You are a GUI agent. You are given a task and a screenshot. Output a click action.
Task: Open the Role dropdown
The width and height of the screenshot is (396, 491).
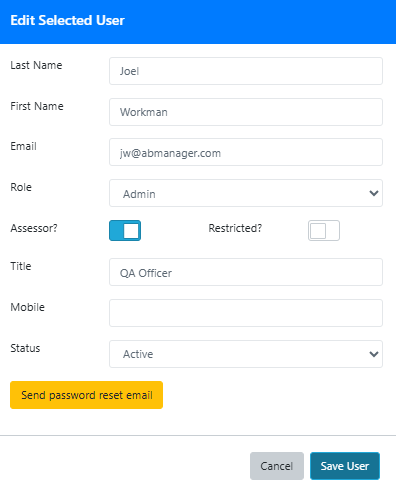click(246, 193)
